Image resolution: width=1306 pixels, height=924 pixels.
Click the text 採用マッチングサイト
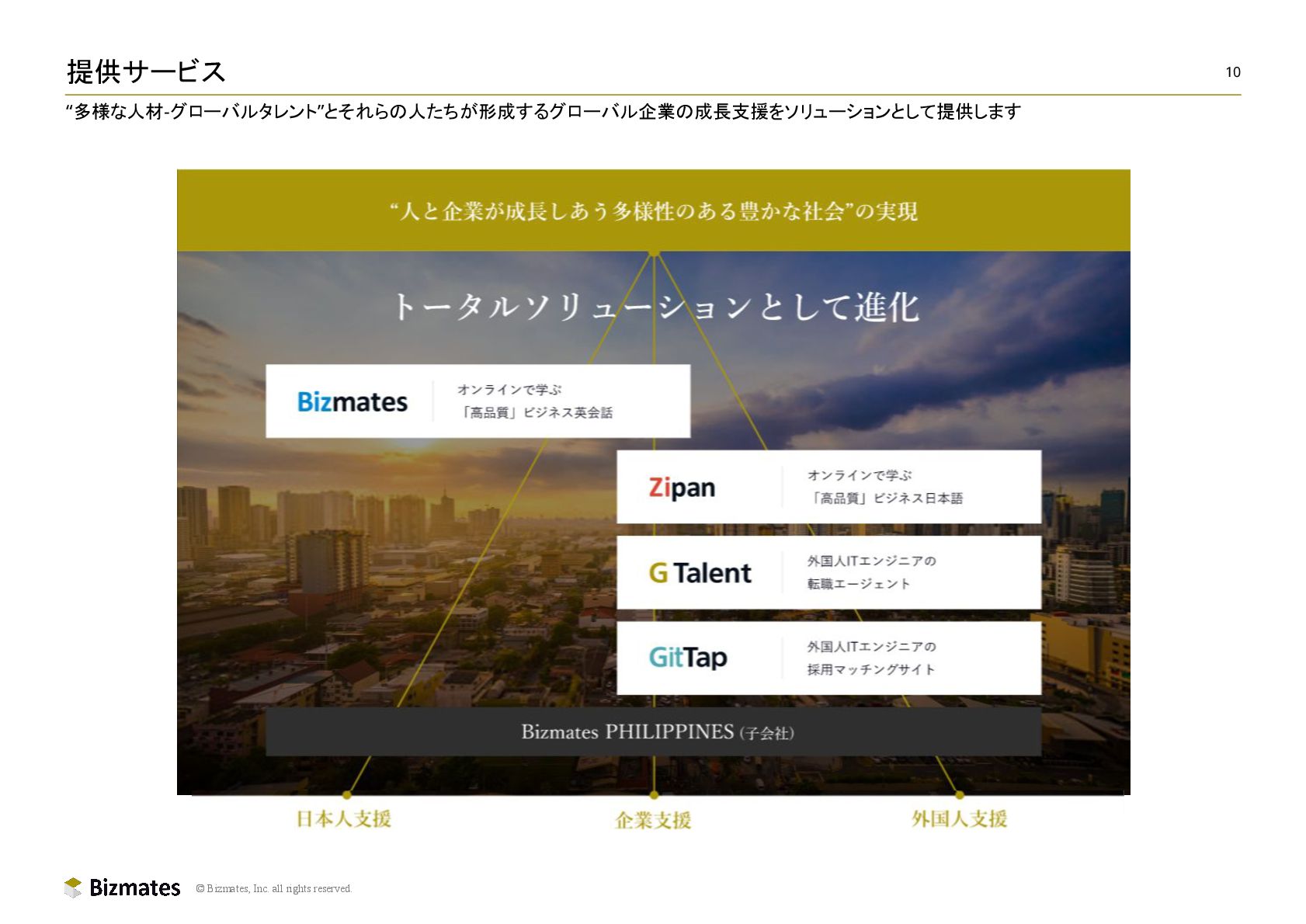(871, 669)
